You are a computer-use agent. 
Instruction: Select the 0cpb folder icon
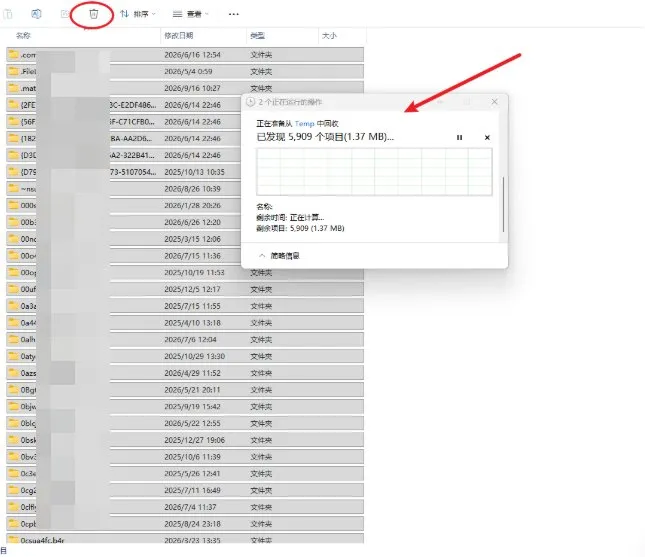click(14, 524)
